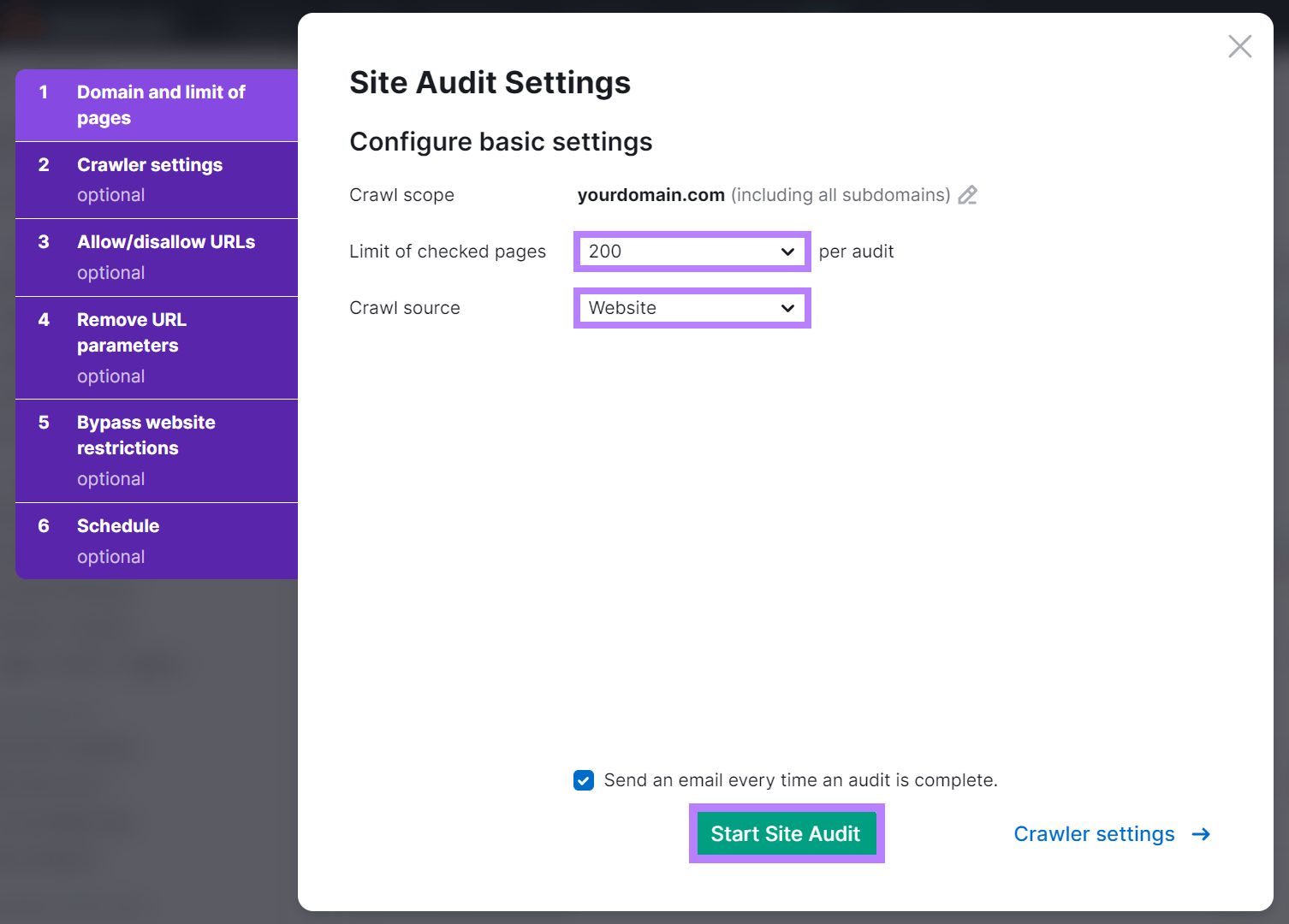Open the Crawl source dropdown
The height and width of the screenshot is (924, 1289).
click(692, 308)
